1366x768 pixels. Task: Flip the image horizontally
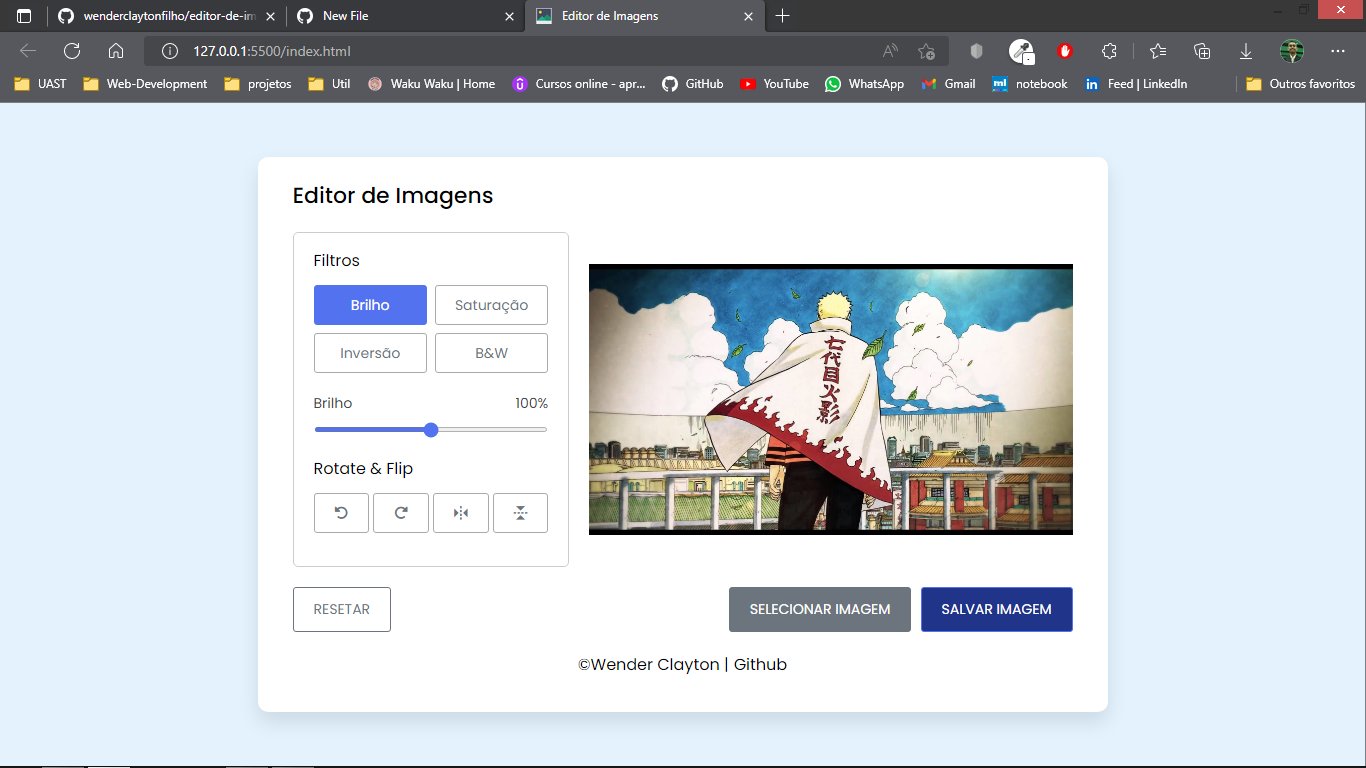tap(460, 512)
